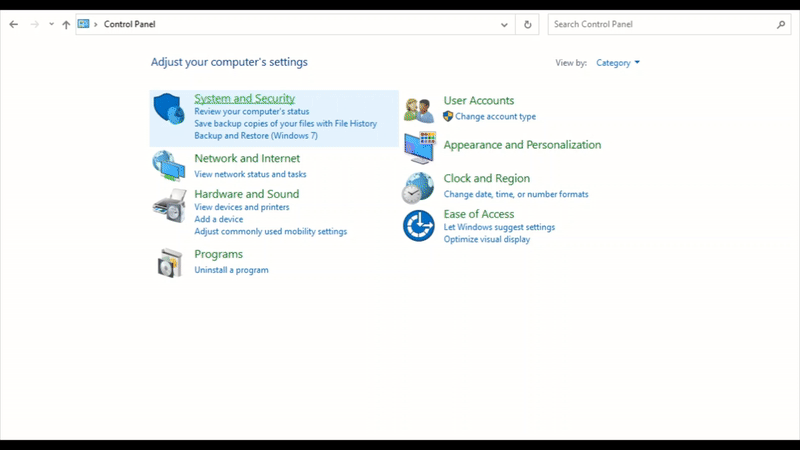
Task: Expand the address bar history dropdown
Action: [504, 24]
